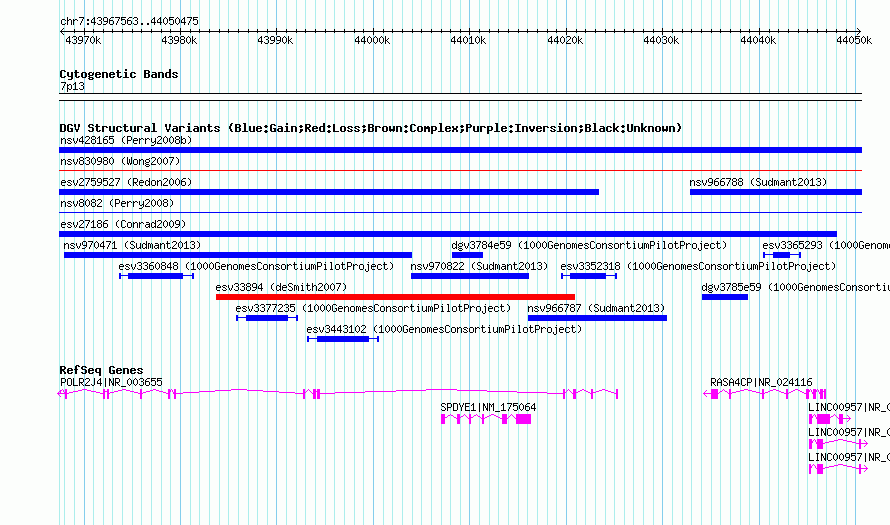Click the 44020k ruler tick label

pos(565,40)
